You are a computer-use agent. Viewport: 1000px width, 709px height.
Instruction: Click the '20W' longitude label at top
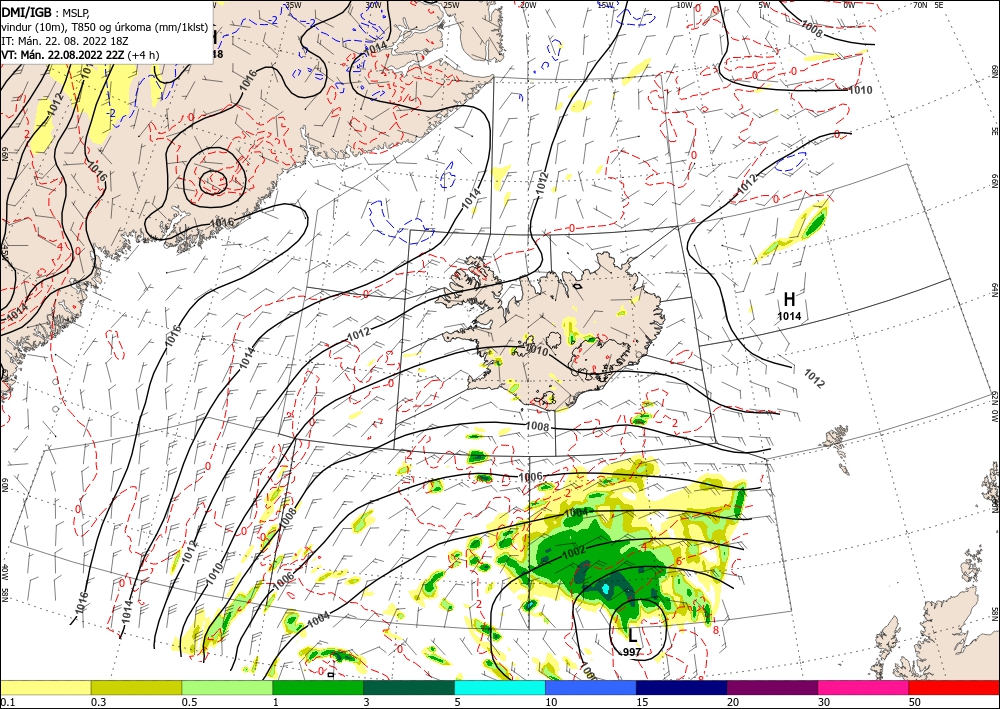click(x=527, y=5)
